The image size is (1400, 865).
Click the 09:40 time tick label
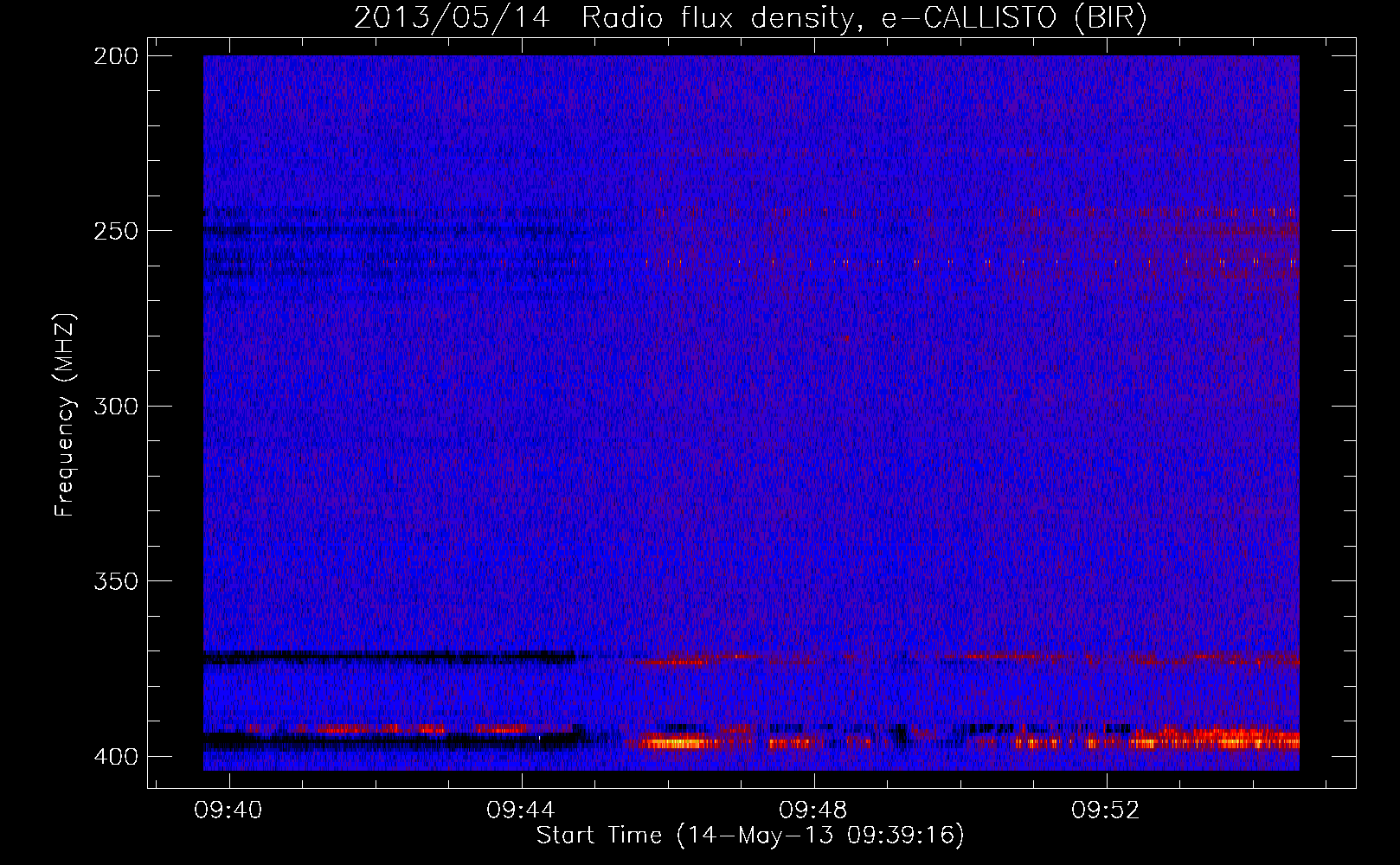click(228, 811)
